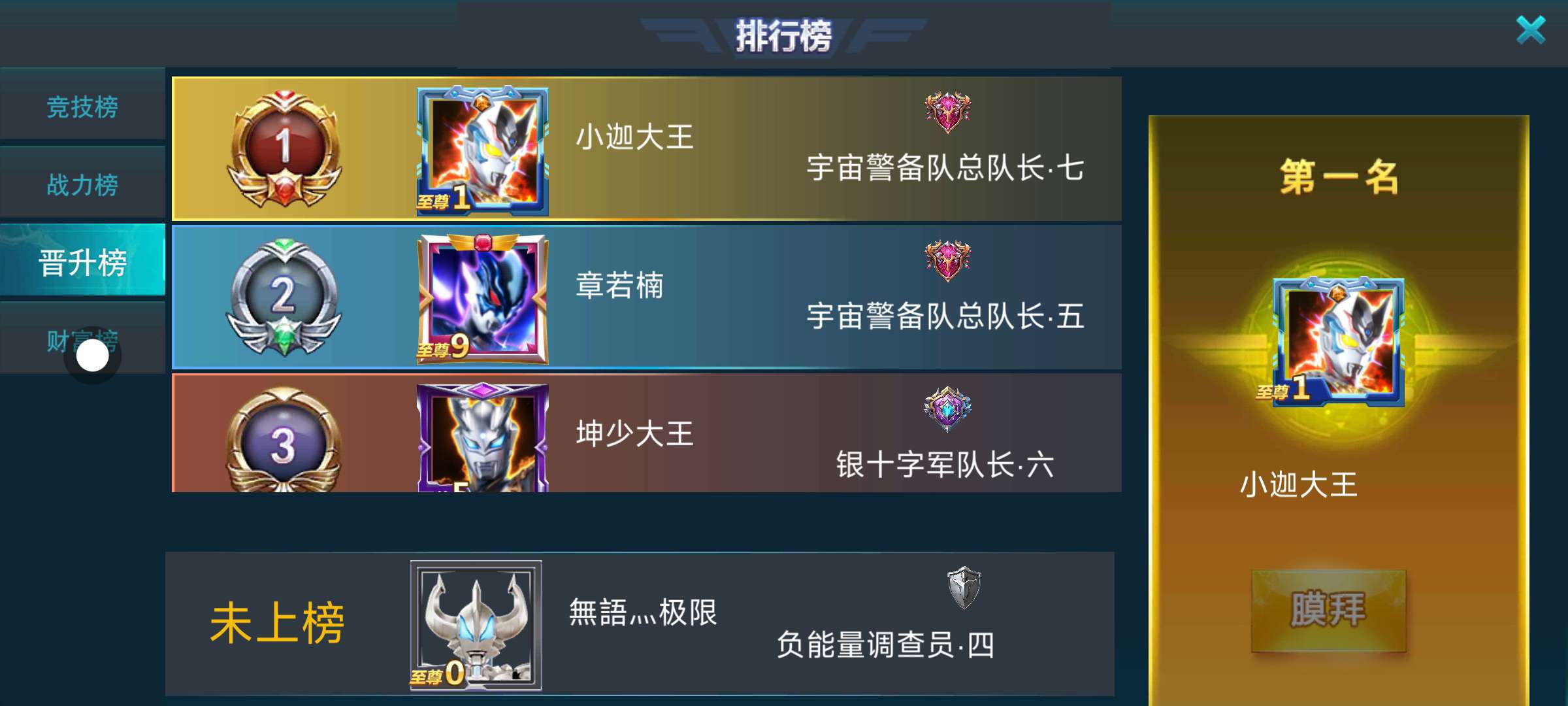Image resolution: width=1568 pixels, height=706 pixels.
Task: Open 坤少大王 player avatar
Action: pos(482,437)
